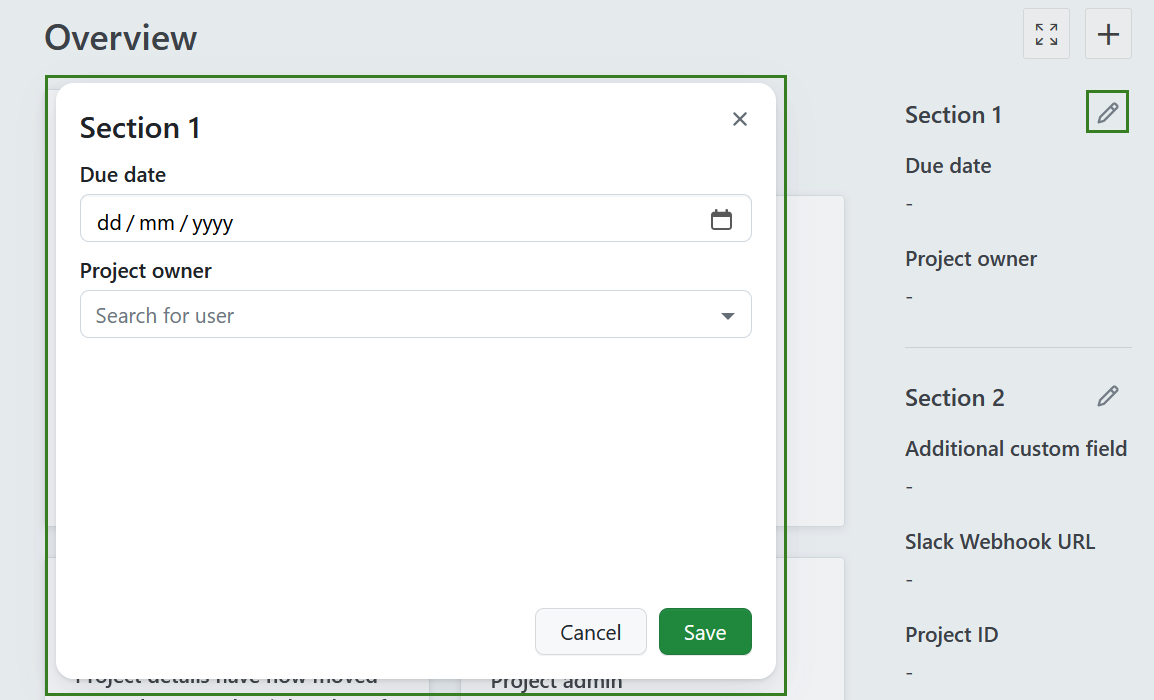1154x700 pixels.
Task: Expand the Project owner dropdown arrow
Action: pyautogui.click(x=727, y=316)
